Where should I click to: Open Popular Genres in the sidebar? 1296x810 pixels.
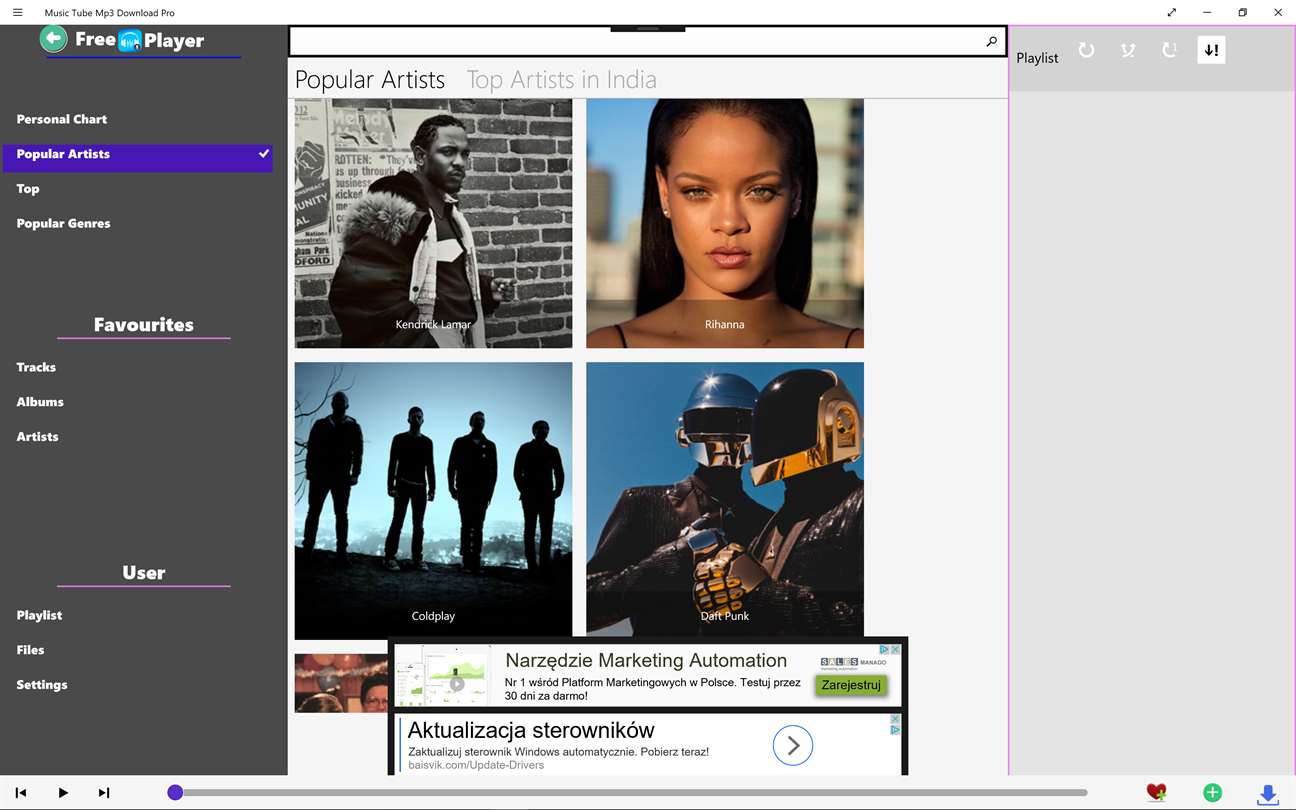pyautogui.click(x=63, y=224)
